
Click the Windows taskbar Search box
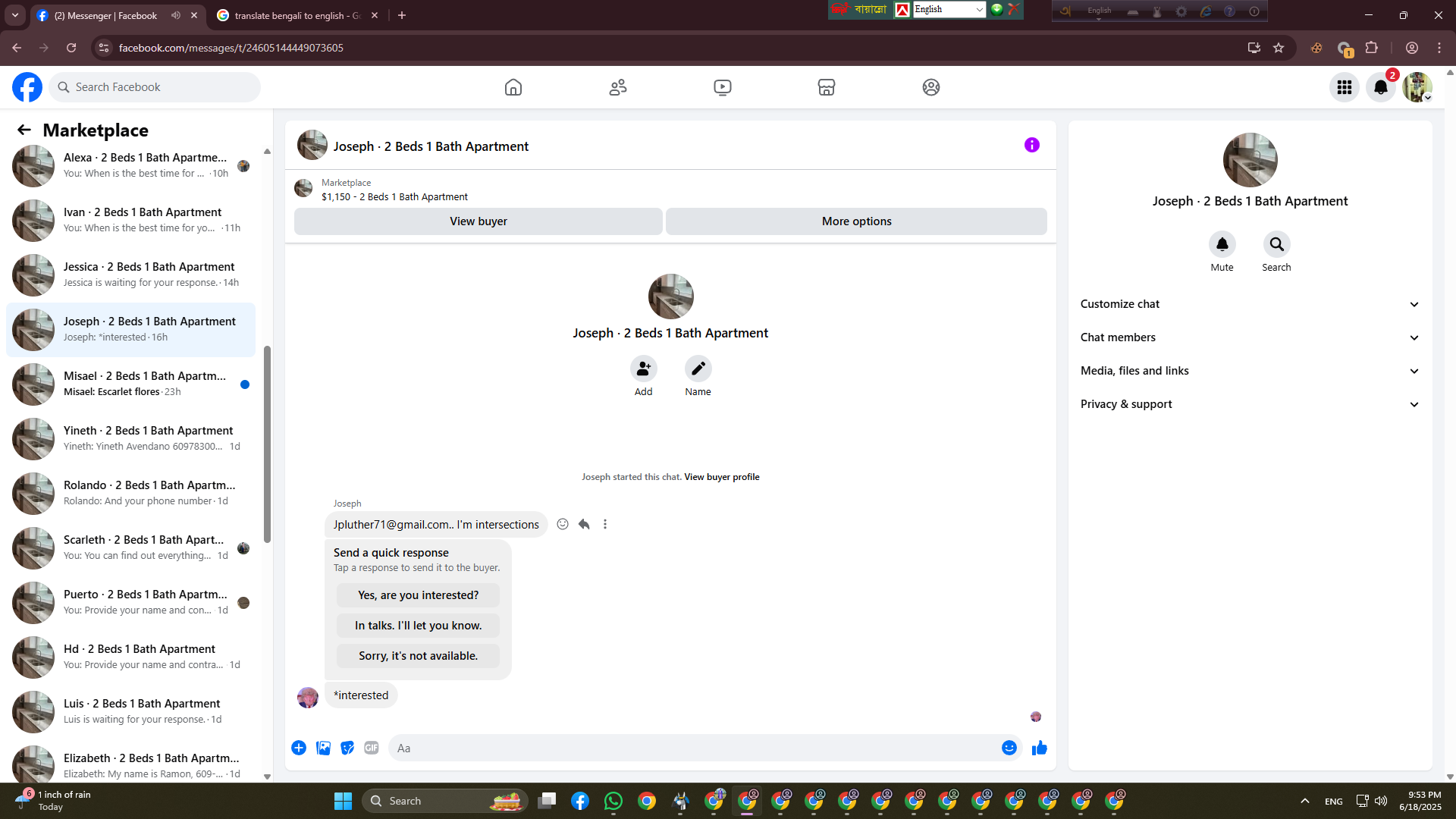(x=445, y=801)
